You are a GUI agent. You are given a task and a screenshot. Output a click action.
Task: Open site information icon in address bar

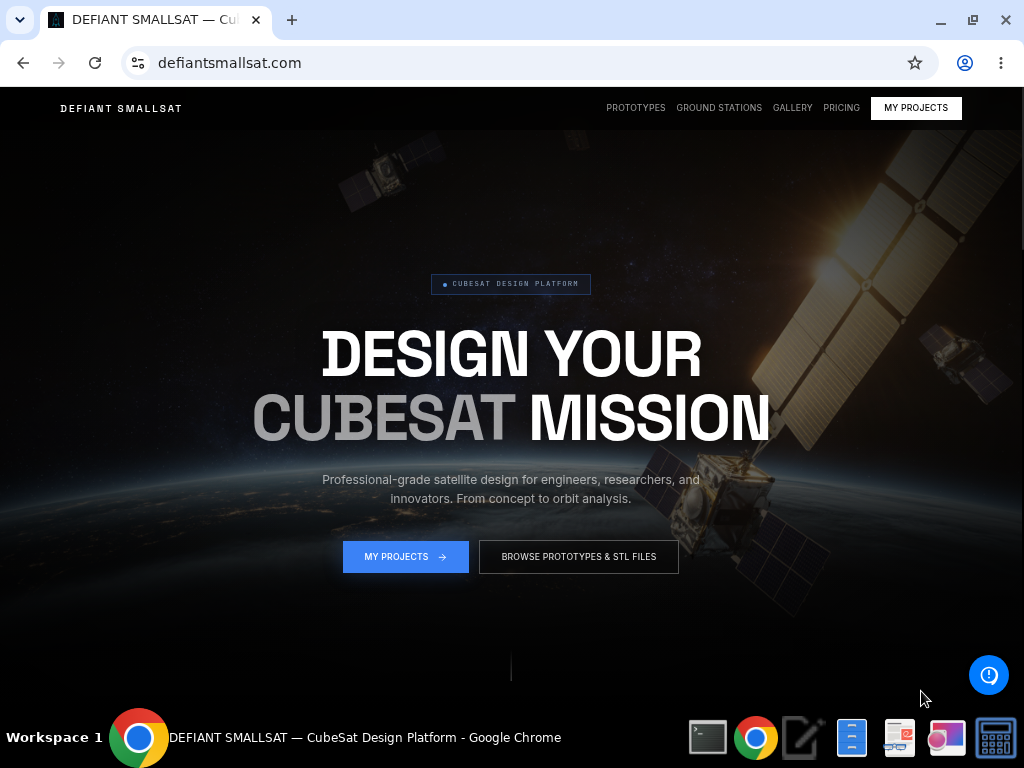[138, 63]
